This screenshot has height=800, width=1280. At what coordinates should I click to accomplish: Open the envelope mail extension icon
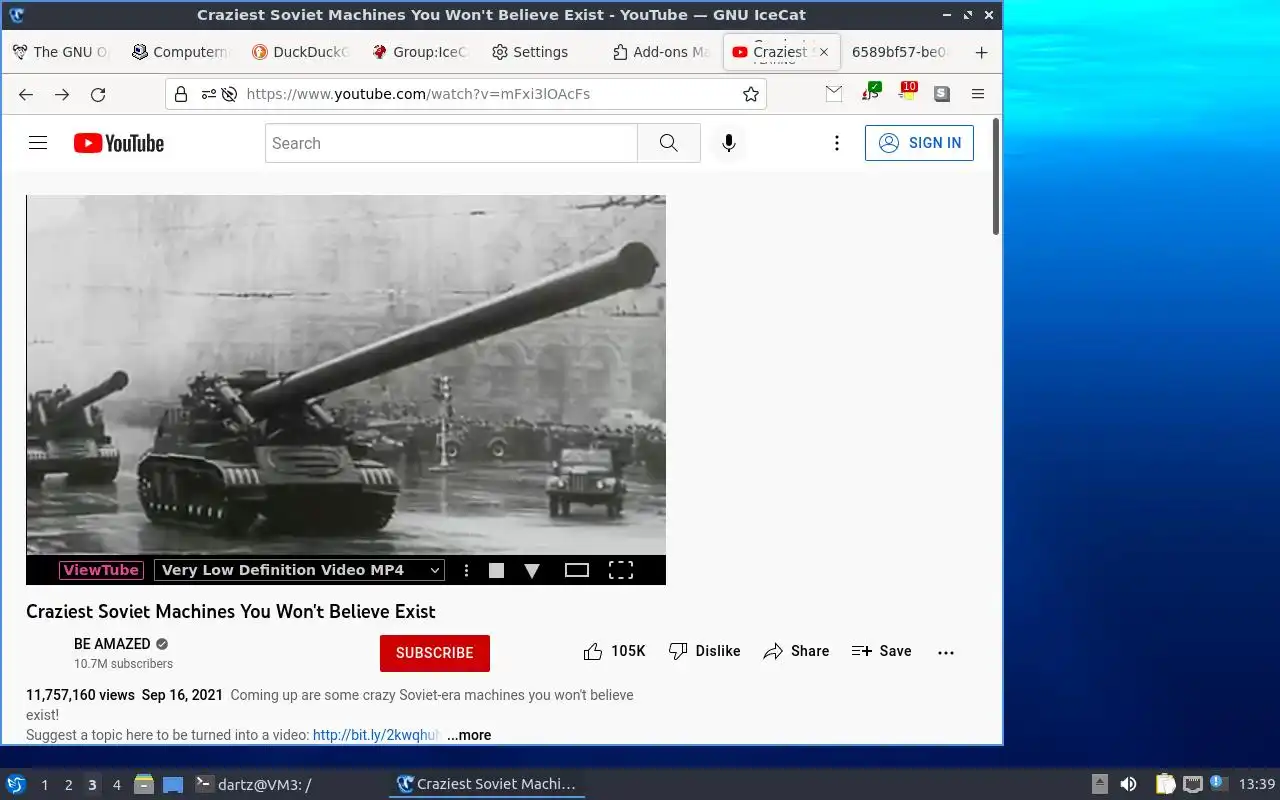[x=834, y=93]
